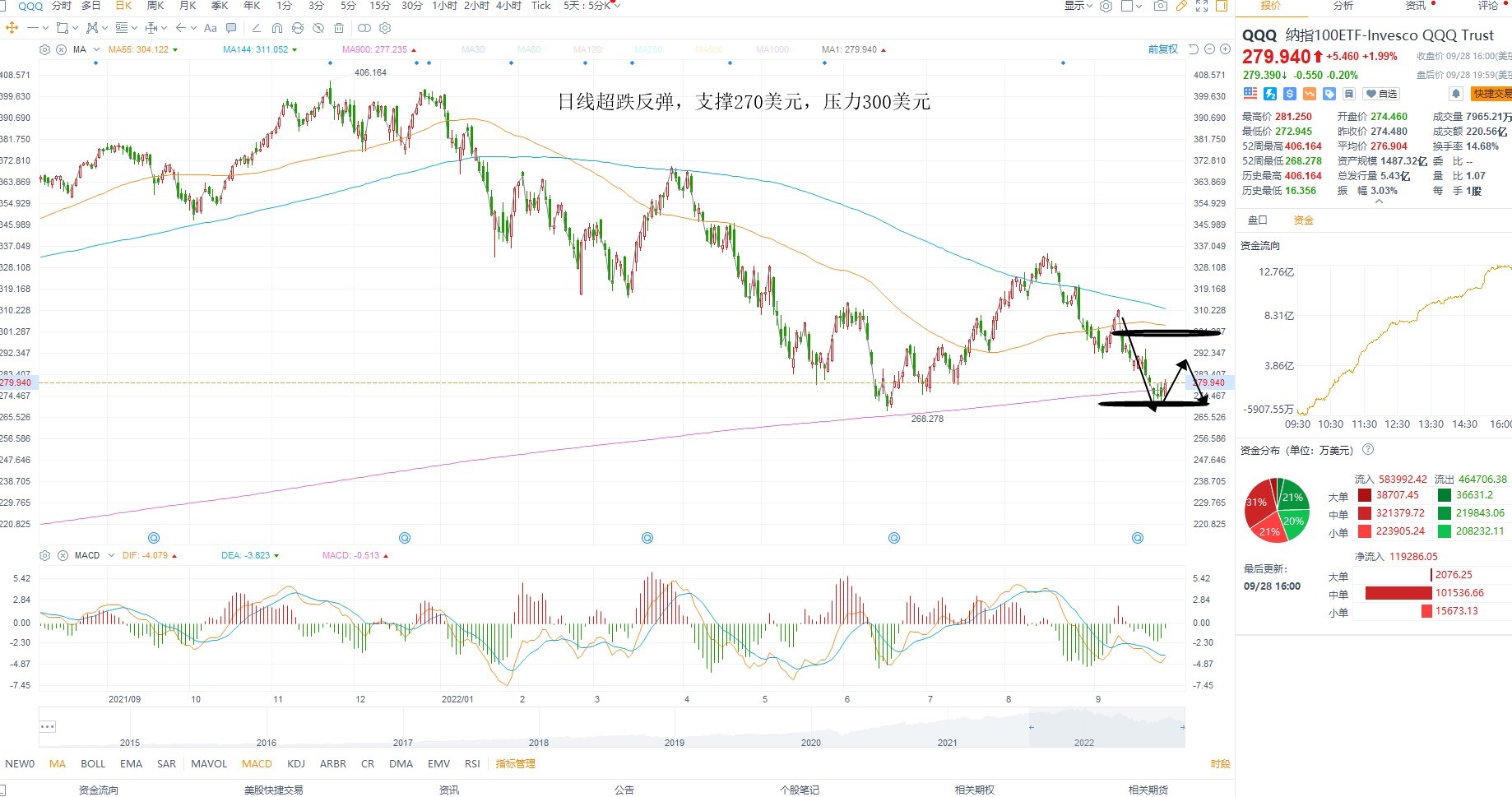This screenshot has height=797, width=1512.
Task: Open 指标管理 indicator management link
Action: 515,764
